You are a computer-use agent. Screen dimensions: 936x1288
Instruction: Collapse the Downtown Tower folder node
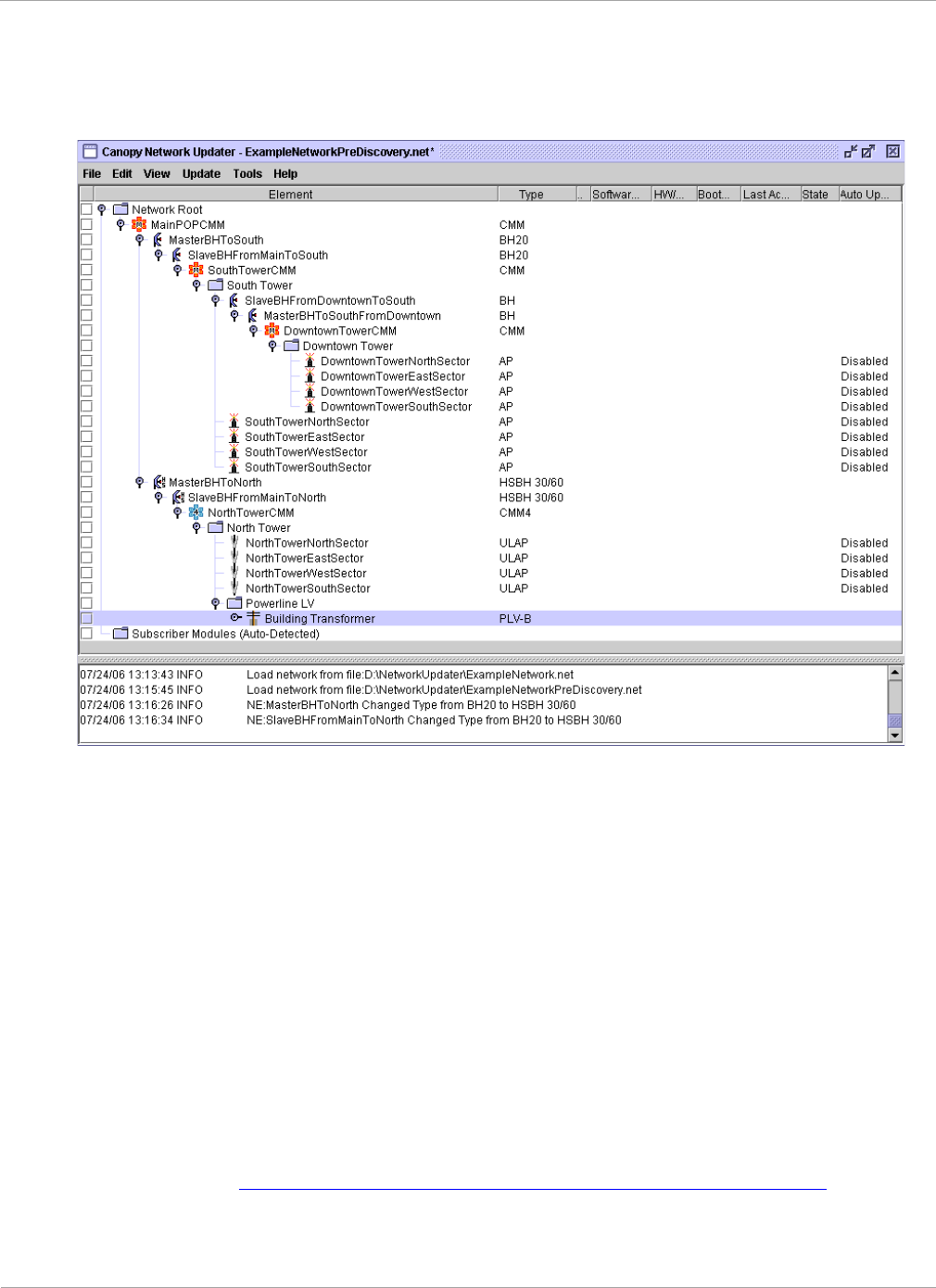click(272, 346)
